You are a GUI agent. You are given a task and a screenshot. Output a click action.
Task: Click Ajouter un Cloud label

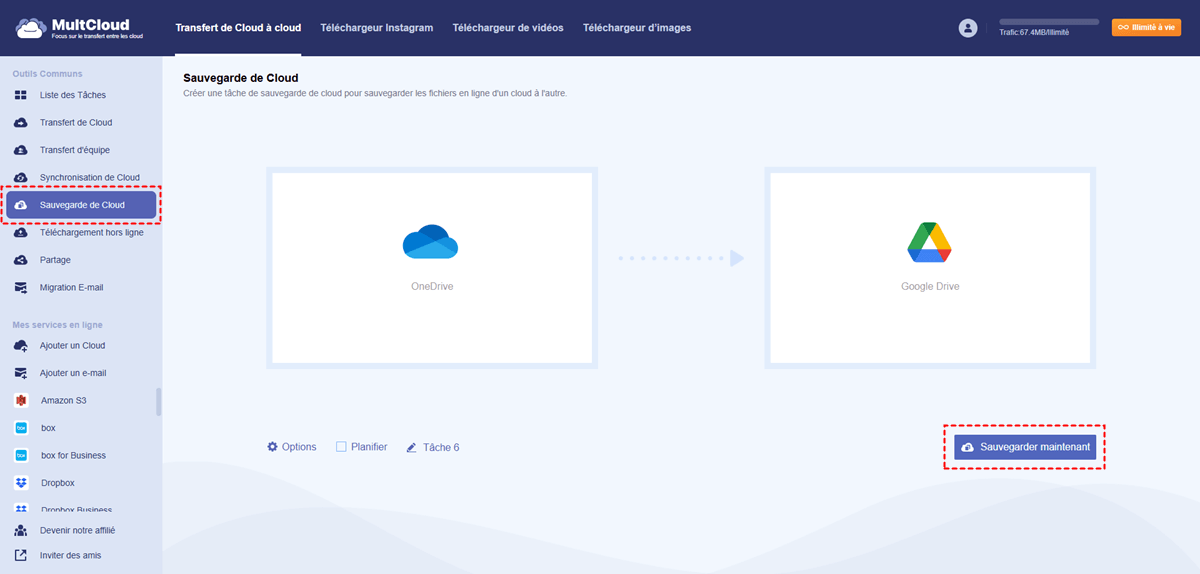(x=72, y=345)
